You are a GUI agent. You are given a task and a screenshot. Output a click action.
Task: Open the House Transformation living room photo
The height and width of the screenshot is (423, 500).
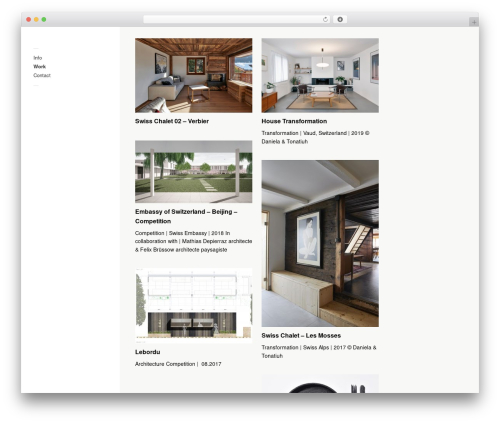pos(320,75)
